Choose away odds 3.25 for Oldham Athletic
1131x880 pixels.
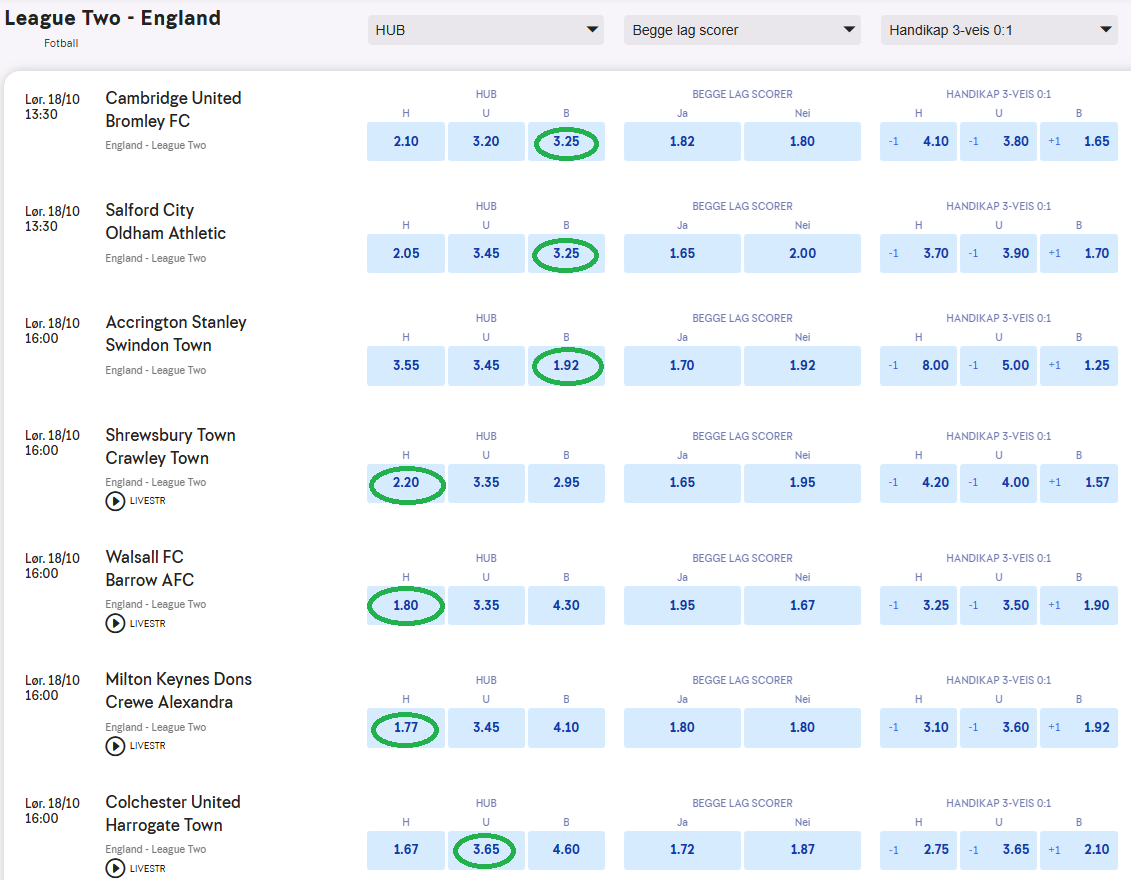coord(566,254)
